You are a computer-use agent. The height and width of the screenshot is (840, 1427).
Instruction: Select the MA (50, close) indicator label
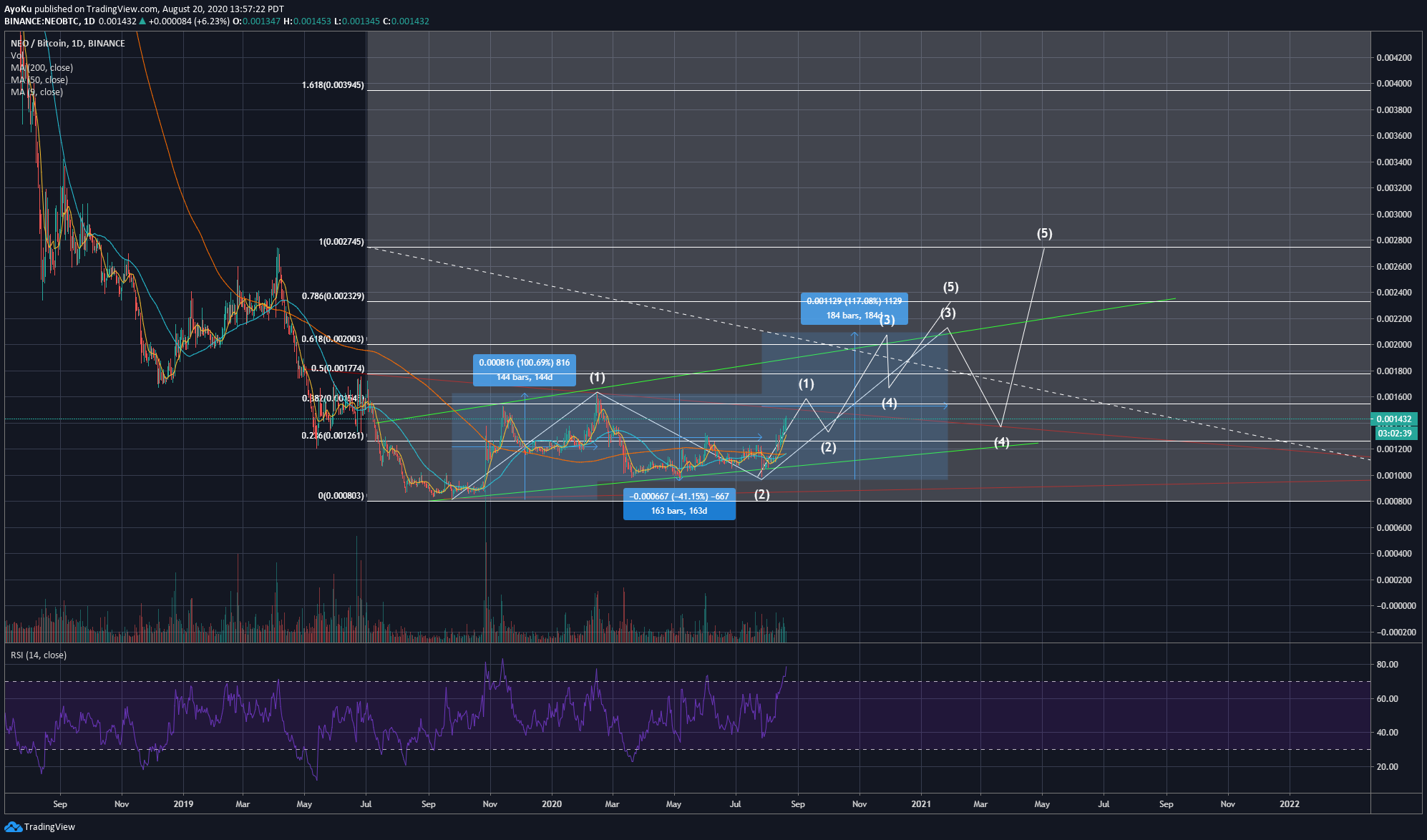point(39,80)
